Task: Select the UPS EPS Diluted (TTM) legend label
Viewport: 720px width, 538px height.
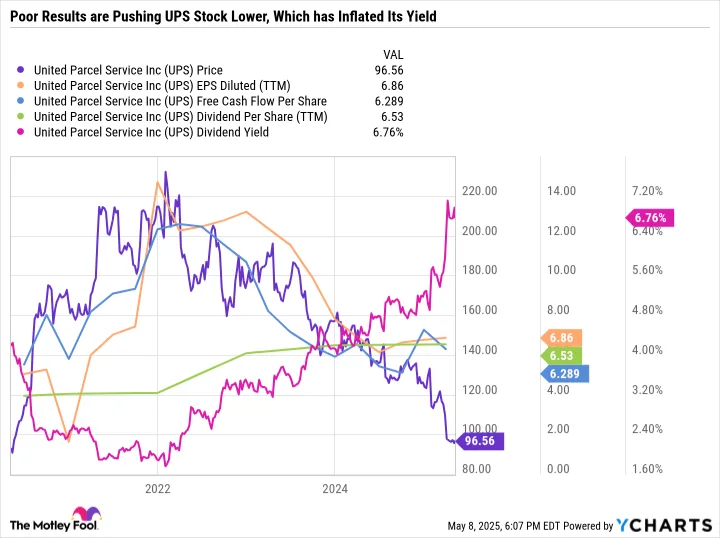Action: click(162, 86)
